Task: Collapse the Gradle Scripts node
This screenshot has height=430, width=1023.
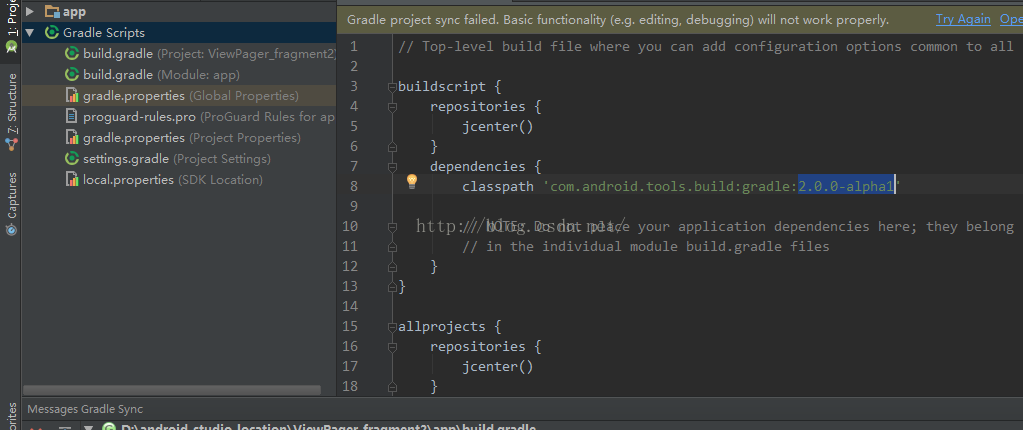Action: pyautogui.click(x=30, y=32)
